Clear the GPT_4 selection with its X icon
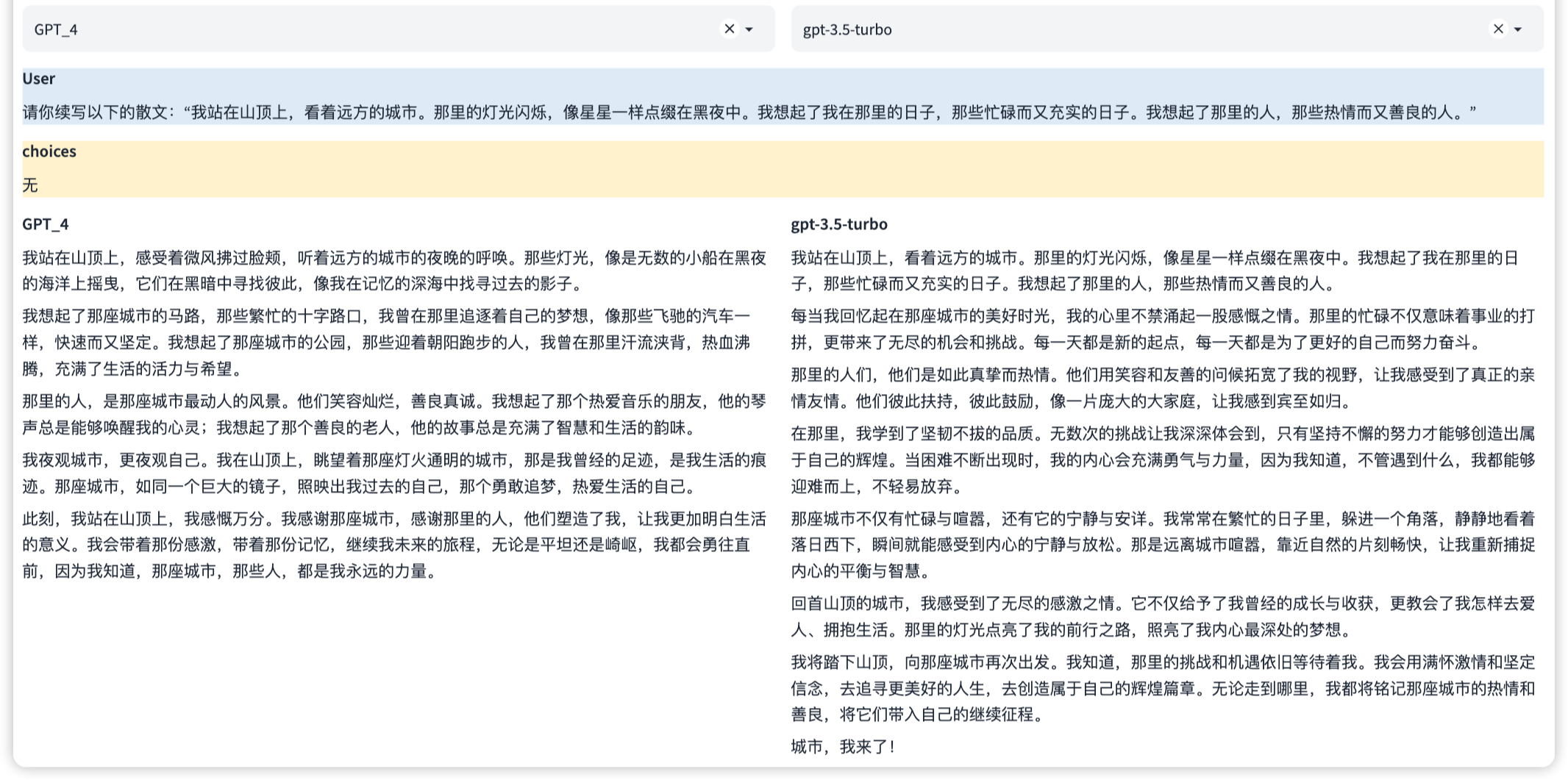Viewport: 1568px width, 780px height. [x=730, y=29]
